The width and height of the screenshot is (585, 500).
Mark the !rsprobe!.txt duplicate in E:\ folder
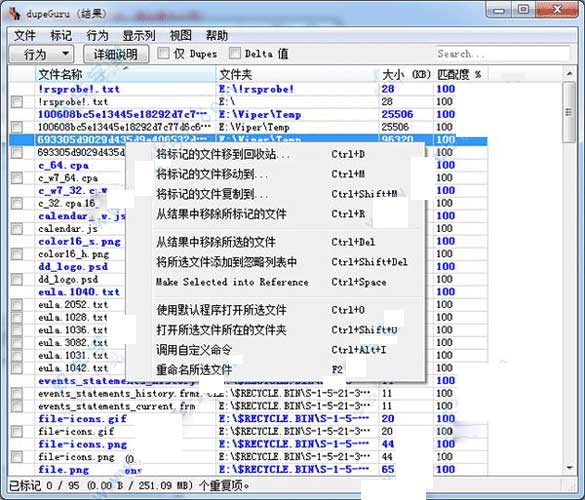pos(17,102)
